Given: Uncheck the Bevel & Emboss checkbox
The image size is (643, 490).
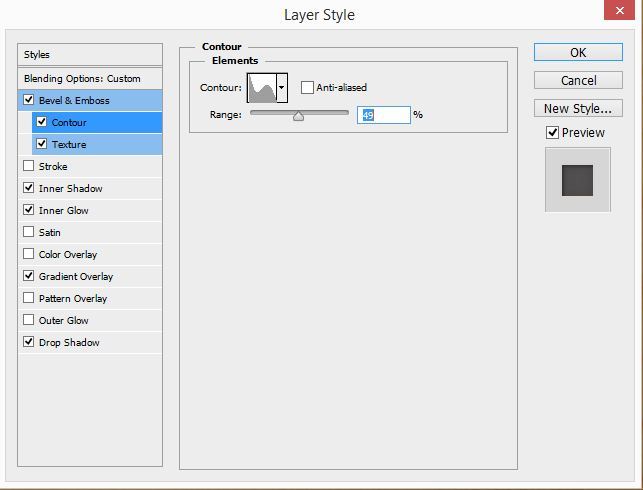Looking at the screenshot, I should point(28,100).
